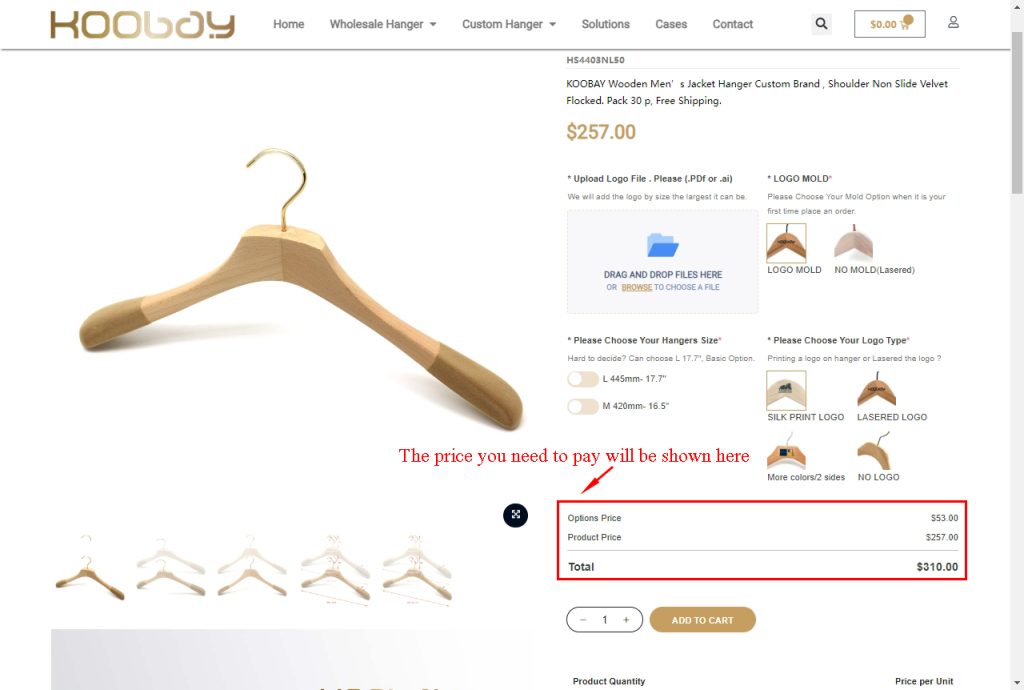
Task: Open the $0.00 shopping cart
Action: [x=889, y=24]
